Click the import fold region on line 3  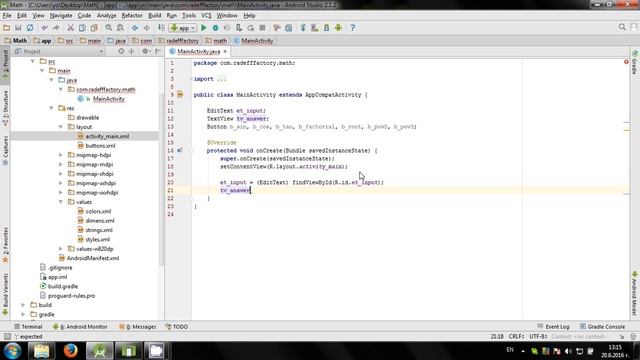pos(222,79)
